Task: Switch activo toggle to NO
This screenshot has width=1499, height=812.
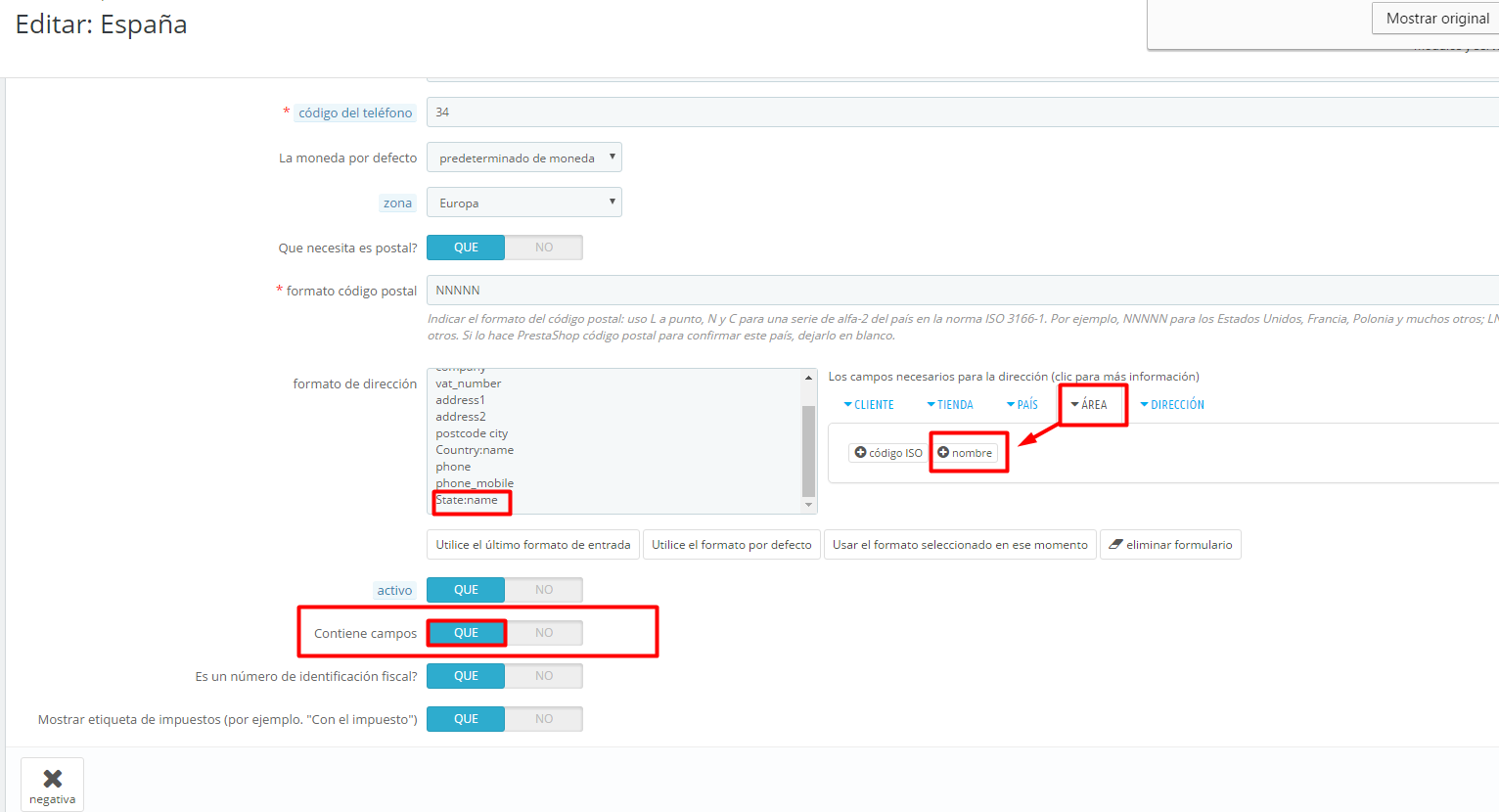Action: click(x=544, y=590)
